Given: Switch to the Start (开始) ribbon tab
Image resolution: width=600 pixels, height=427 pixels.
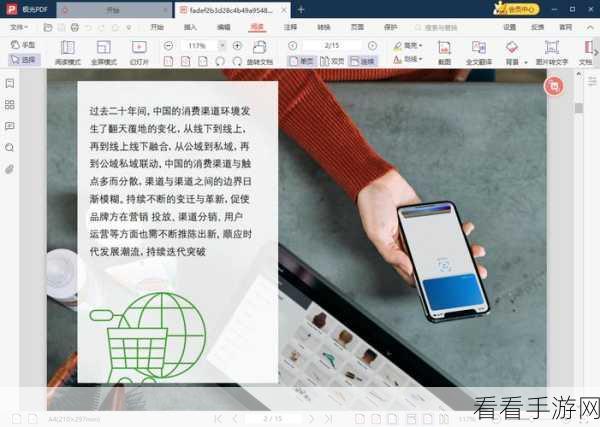Looking at the screenshot, I should 157,28.
